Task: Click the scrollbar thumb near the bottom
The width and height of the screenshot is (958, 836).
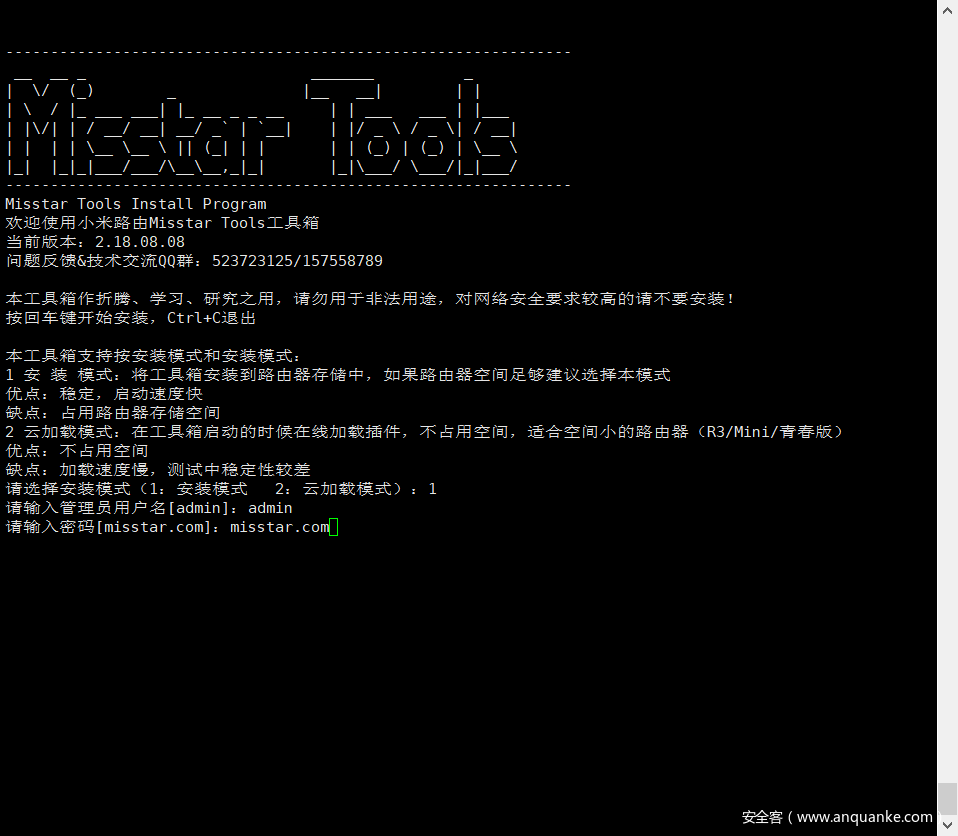Action: click(947, 799)
